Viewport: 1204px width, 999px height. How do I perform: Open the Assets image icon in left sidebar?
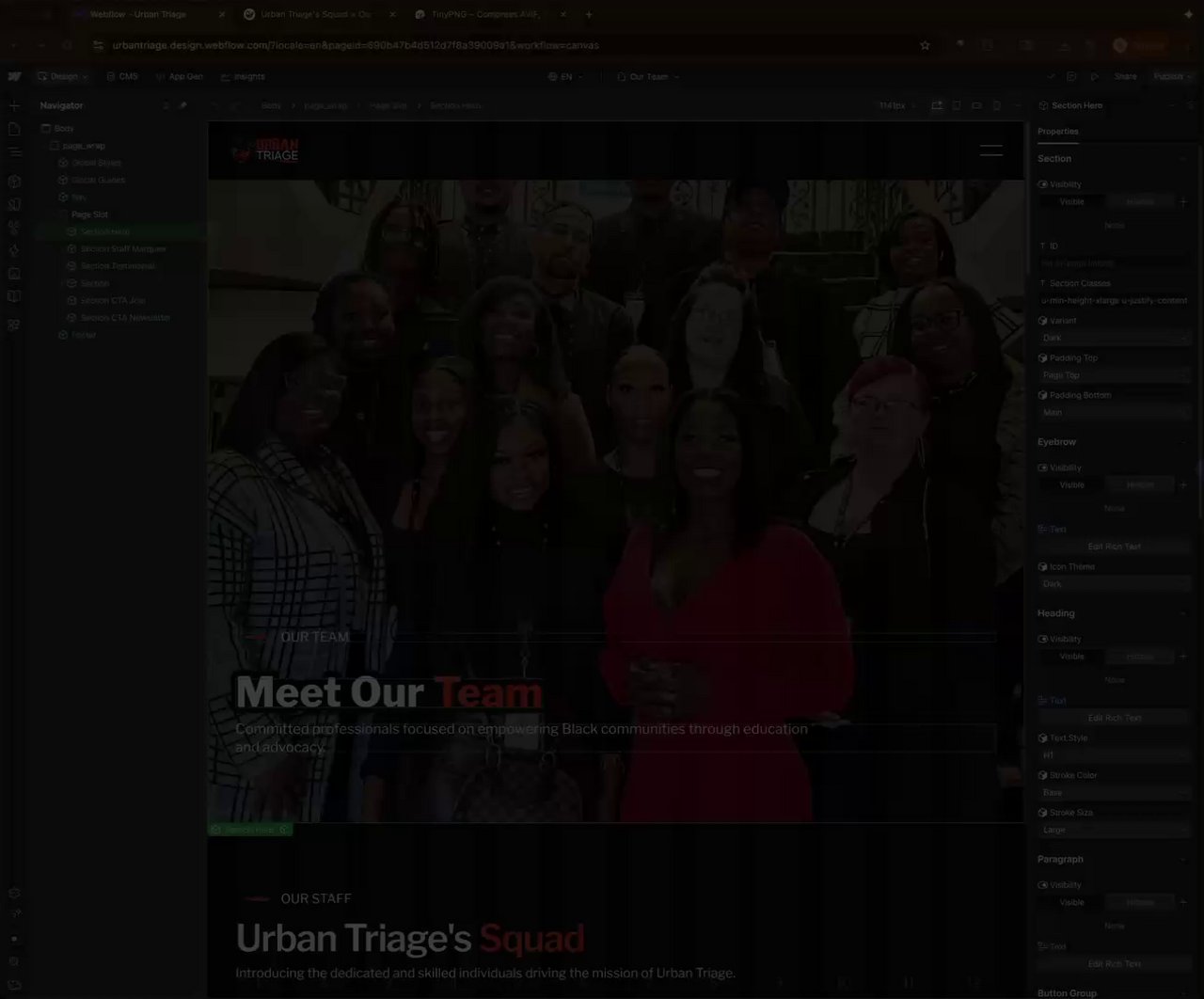(x=14, y=274)
